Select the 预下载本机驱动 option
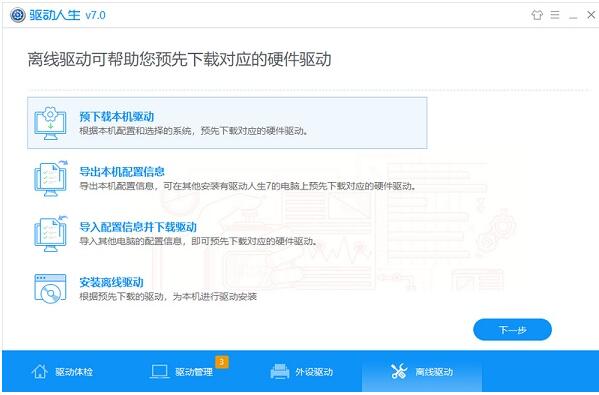The width and height of the screenshot is (599, 395). coord(227,123)
